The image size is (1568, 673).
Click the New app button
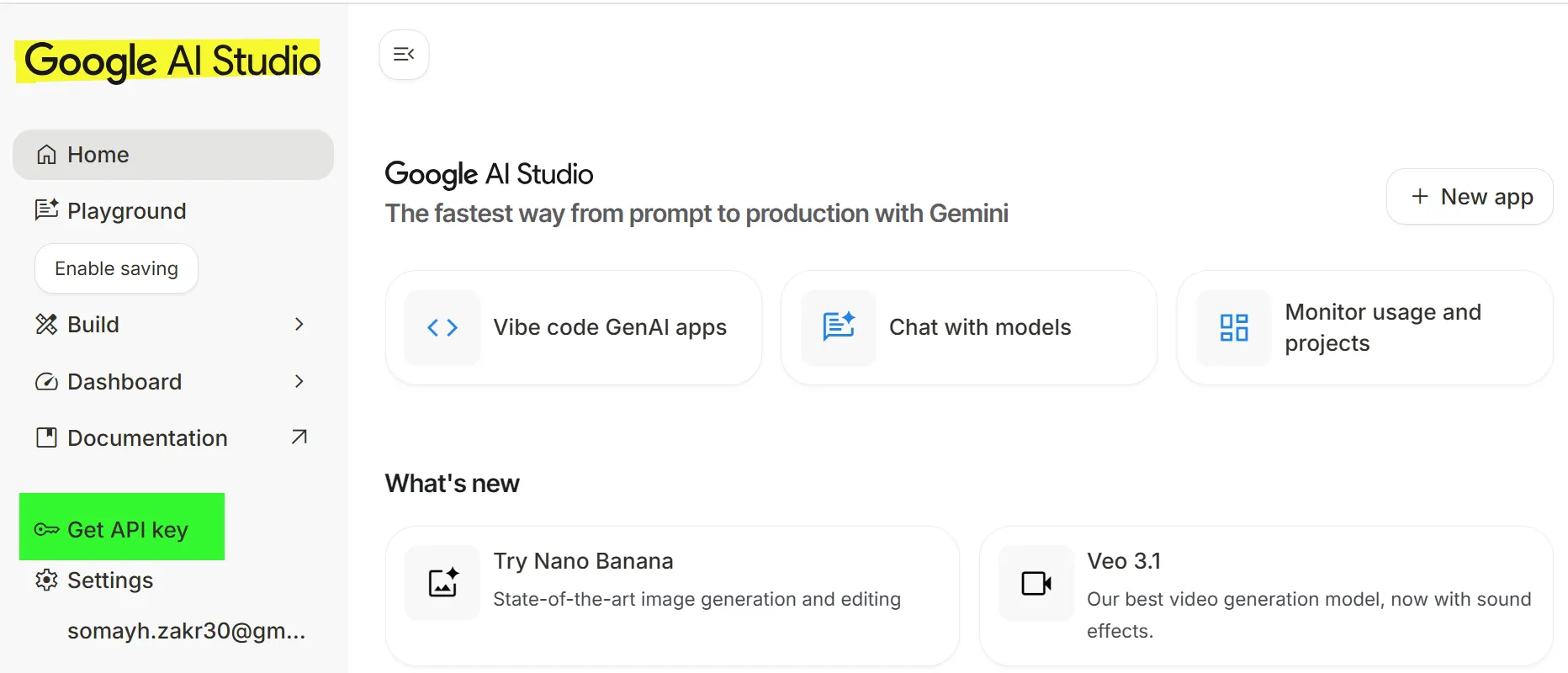pos(1470,197)
